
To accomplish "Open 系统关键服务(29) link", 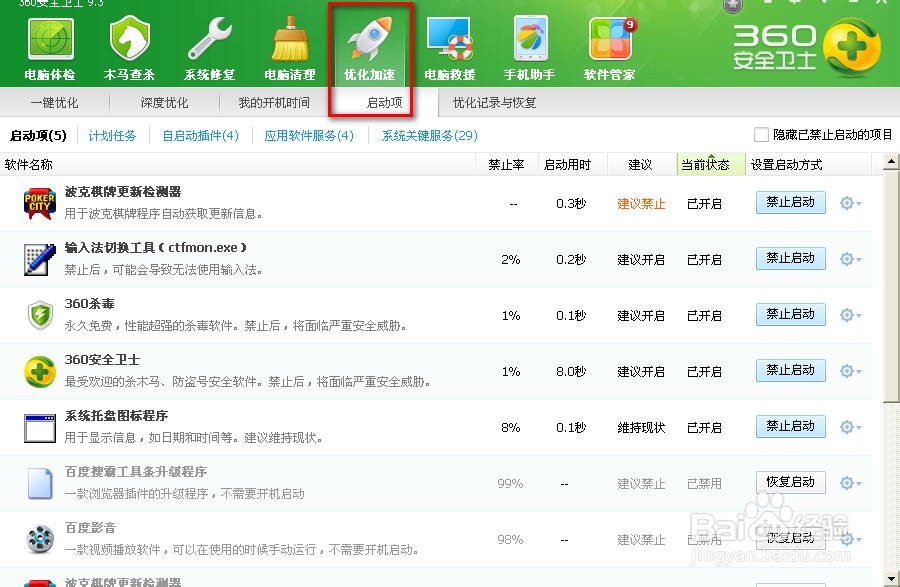I will (429, 136).
